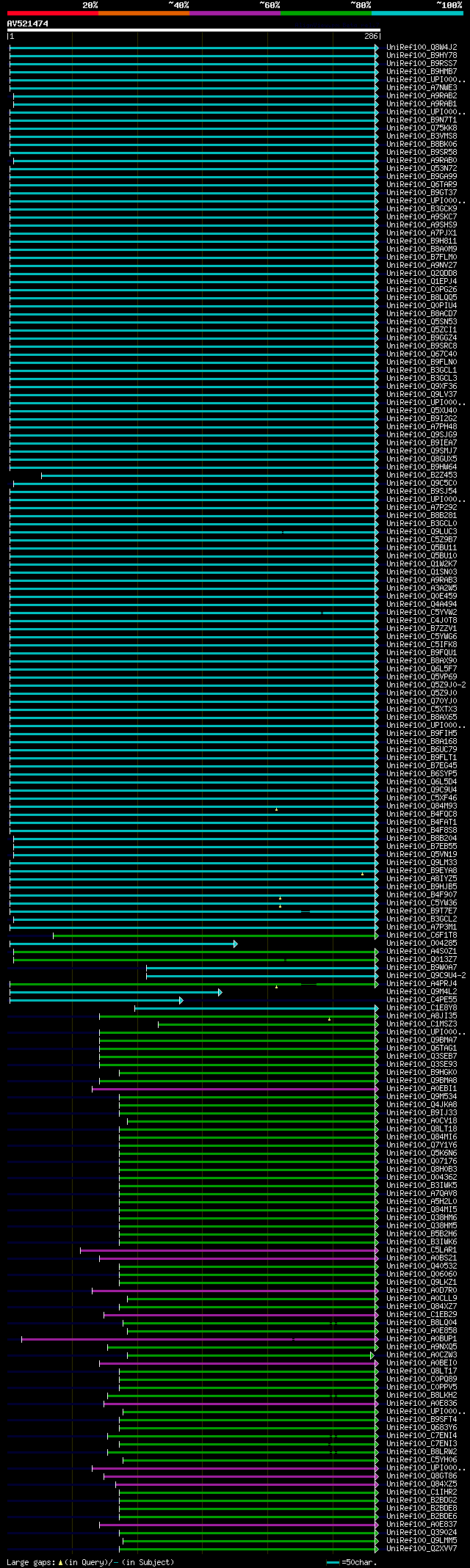This screenshot has height=1568, width=470.
Task: Select hit label UniRef100_A0EBI1
Action: 422,1088
